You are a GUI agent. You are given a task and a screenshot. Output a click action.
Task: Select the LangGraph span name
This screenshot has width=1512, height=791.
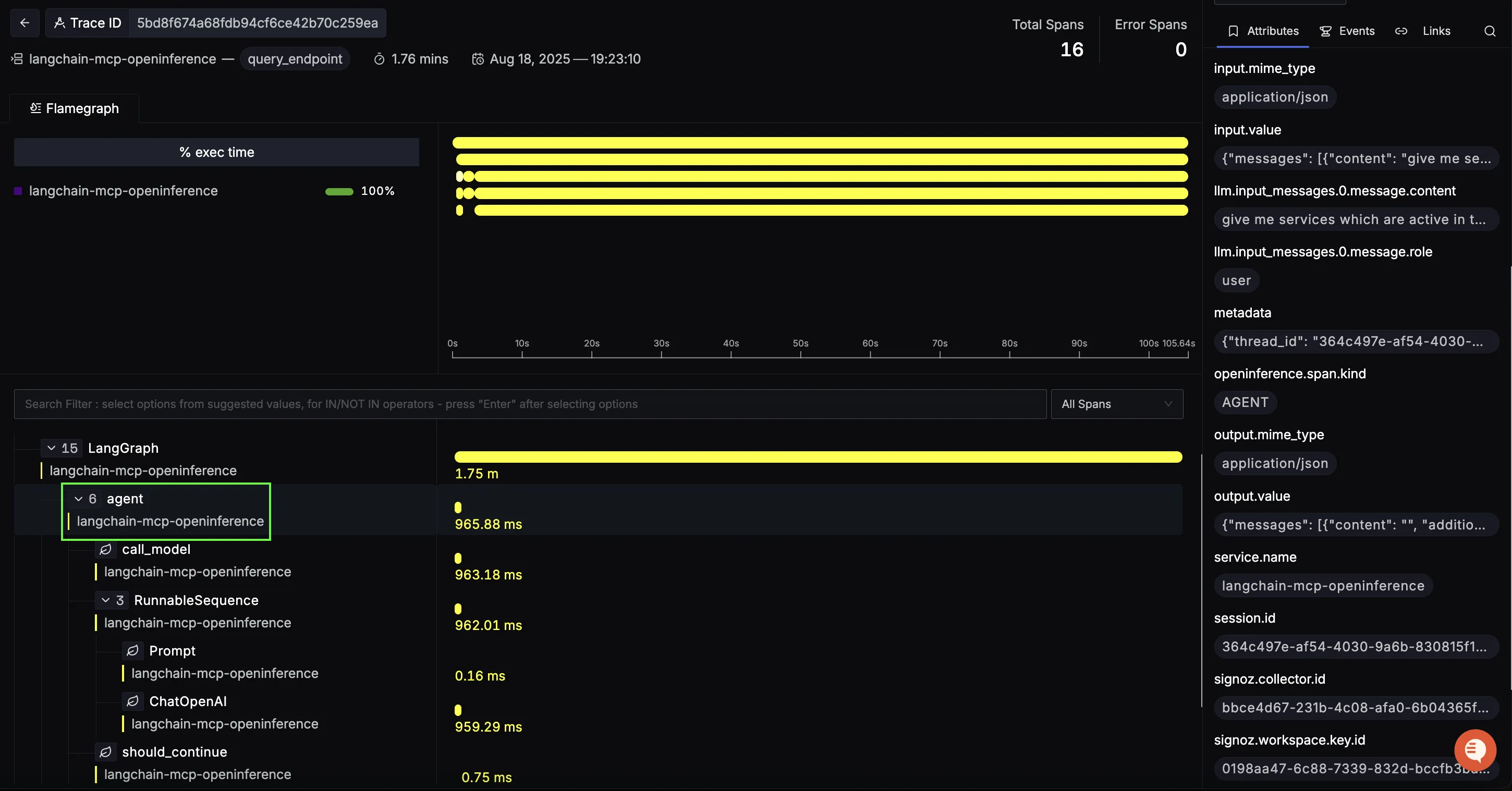pos(123,448)
